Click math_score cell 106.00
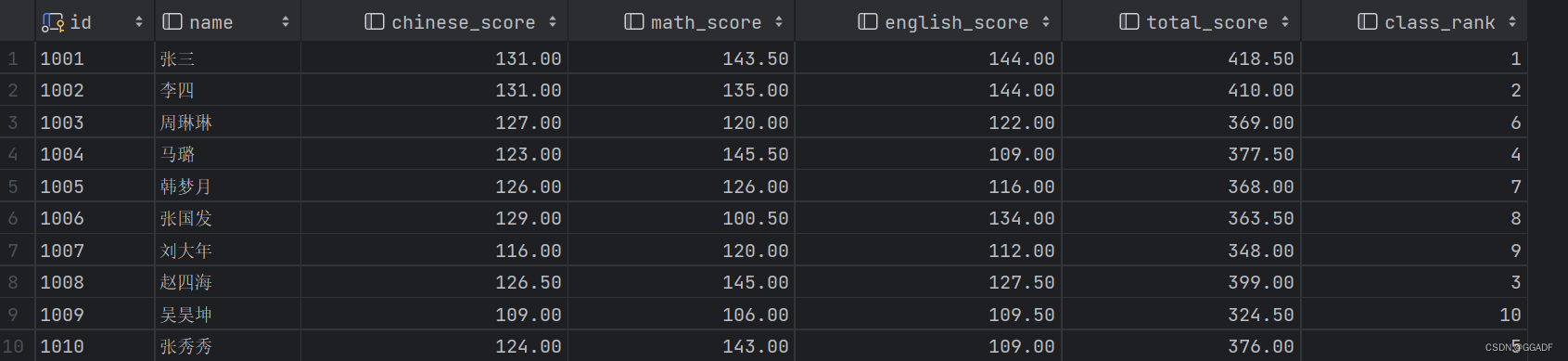This screenshot has height=361, width=1568. click(682, 315)
